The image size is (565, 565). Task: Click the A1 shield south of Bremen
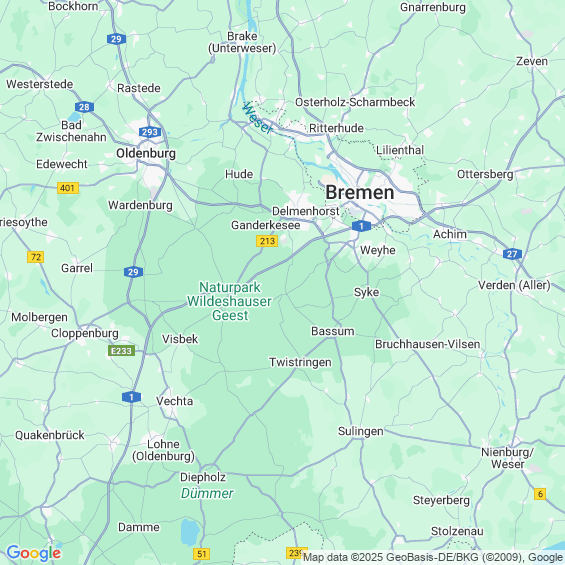coord(361,226)
